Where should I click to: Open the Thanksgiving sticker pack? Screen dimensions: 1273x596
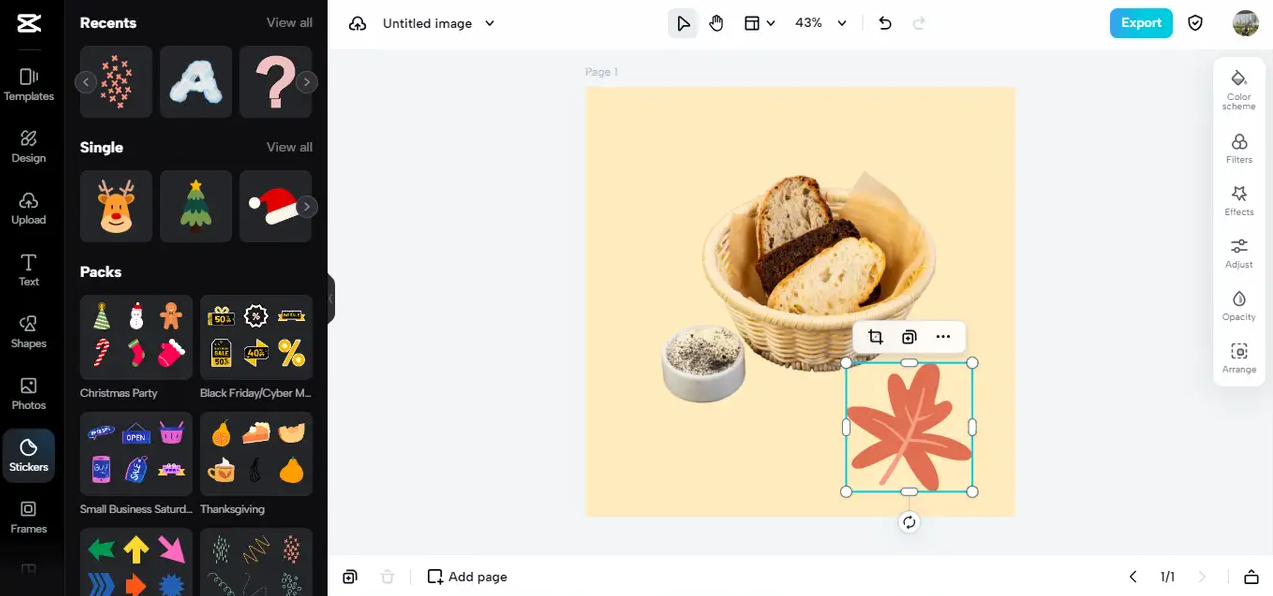pos(256,454)
